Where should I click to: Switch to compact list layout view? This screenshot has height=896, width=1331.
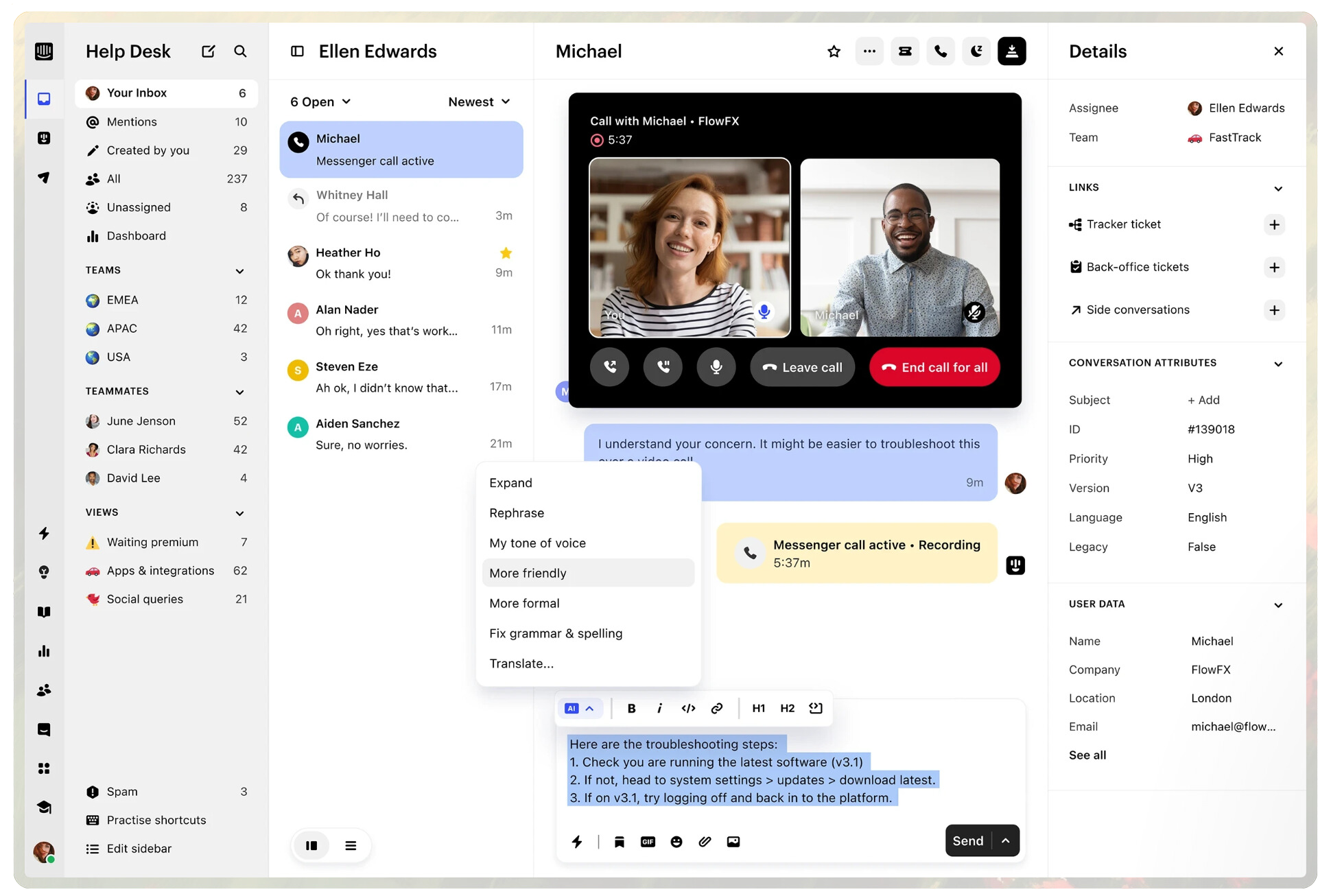(351, 846)
